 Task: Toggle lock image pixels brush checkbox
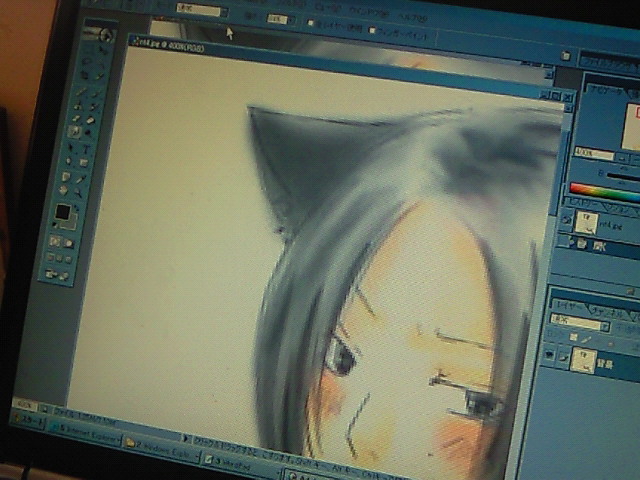(587, 339)
